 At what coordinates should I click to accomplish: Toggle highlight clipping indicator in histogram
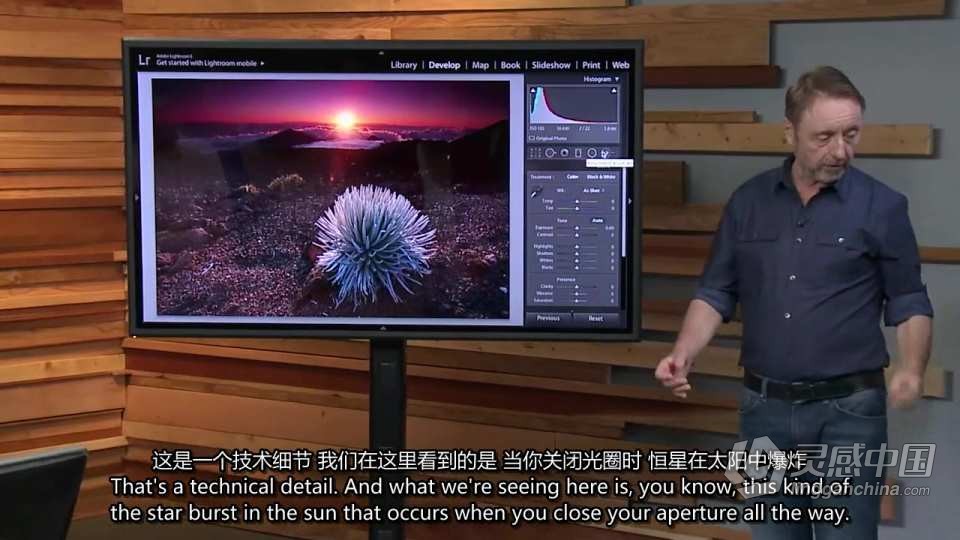point(613,91)
